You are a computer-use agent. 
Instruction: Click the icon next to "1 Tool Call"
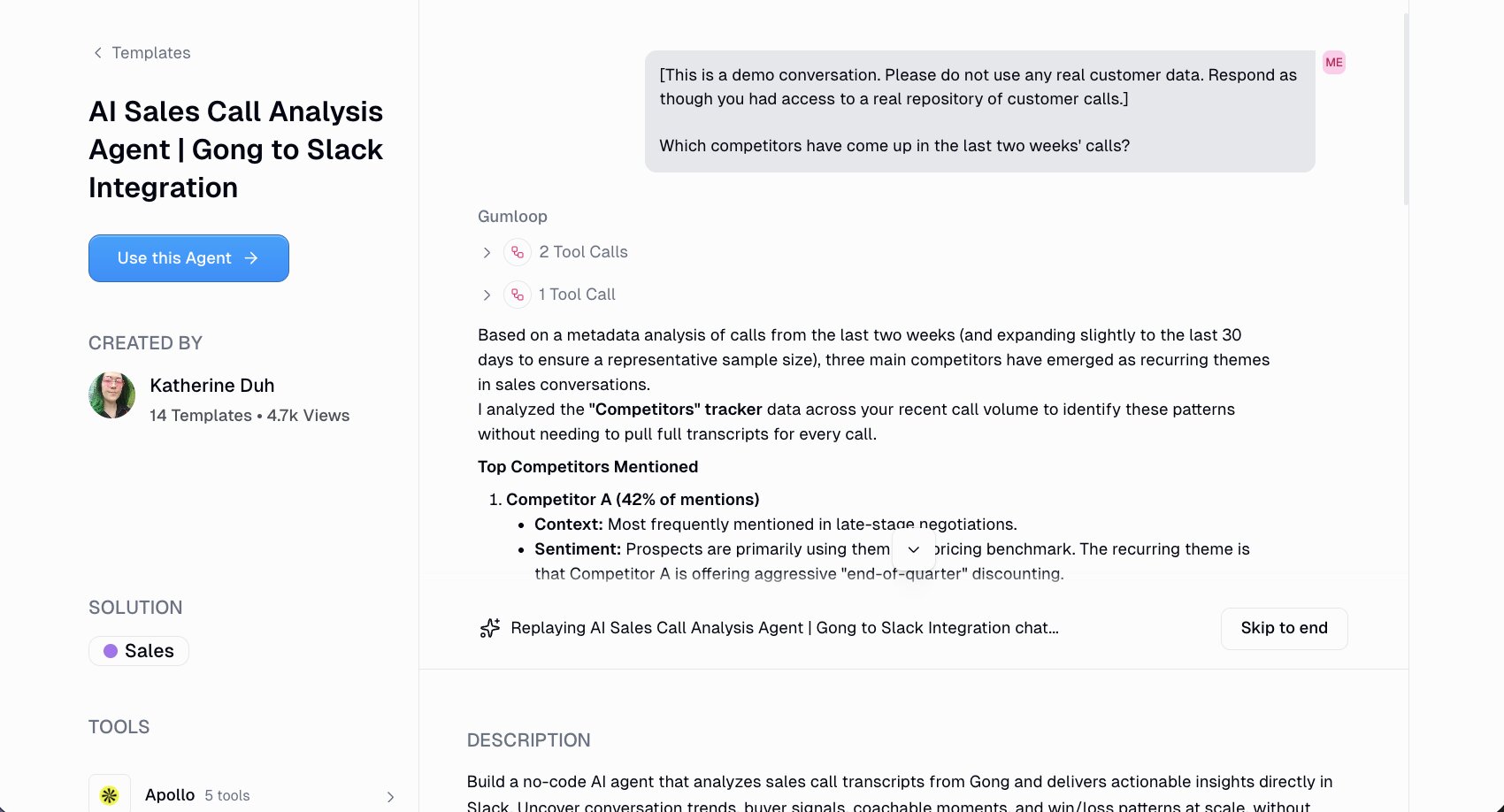[x=517, y=295]
